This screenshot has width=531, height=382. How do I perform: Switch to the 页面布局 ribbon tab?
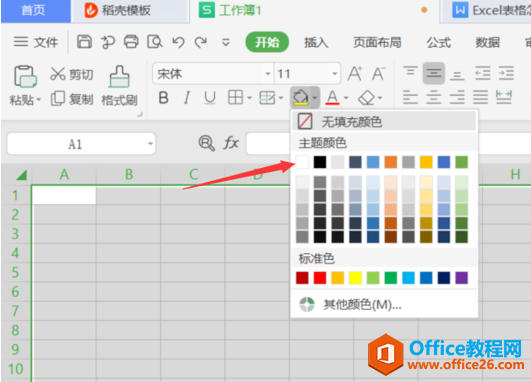[377, 42]
